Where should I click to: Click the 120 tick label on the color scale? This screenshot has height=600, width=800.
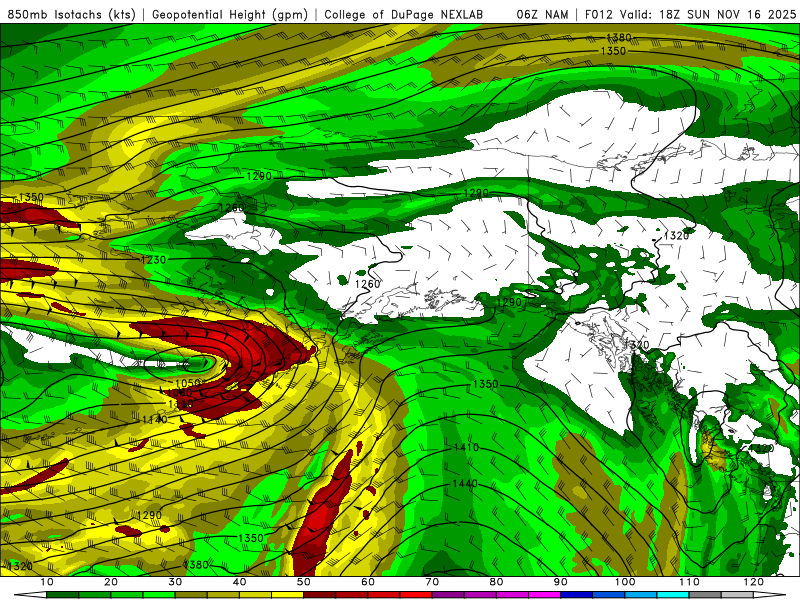(754, 582)
